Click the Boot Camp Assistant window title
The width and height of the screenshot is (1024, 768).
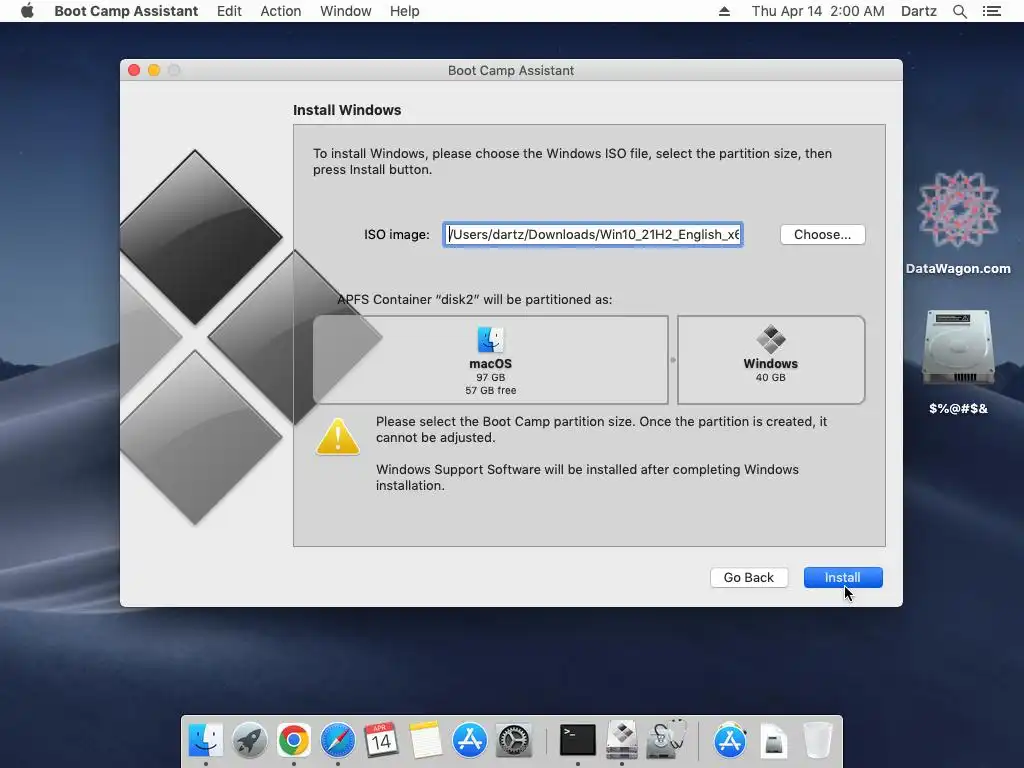[511, 71]
